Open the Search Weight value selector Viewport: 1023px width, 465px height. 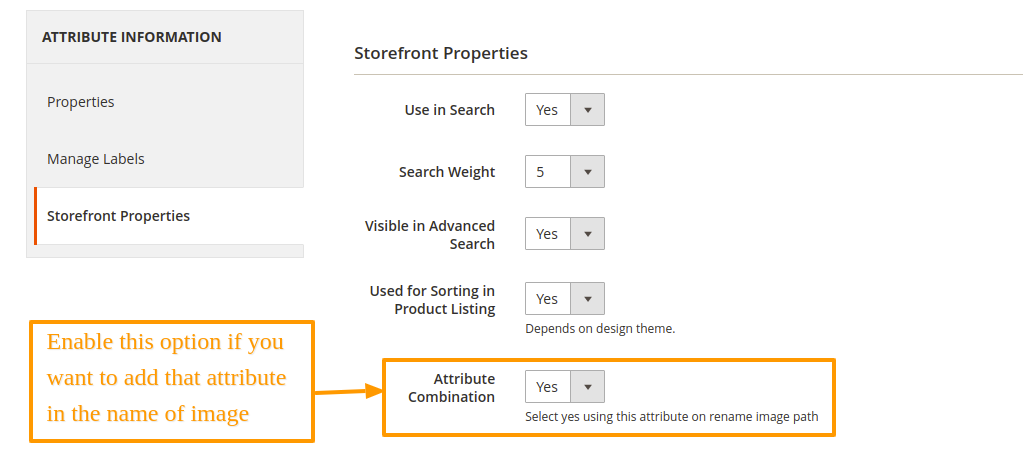pyautogui.click(x=565, y=172)
